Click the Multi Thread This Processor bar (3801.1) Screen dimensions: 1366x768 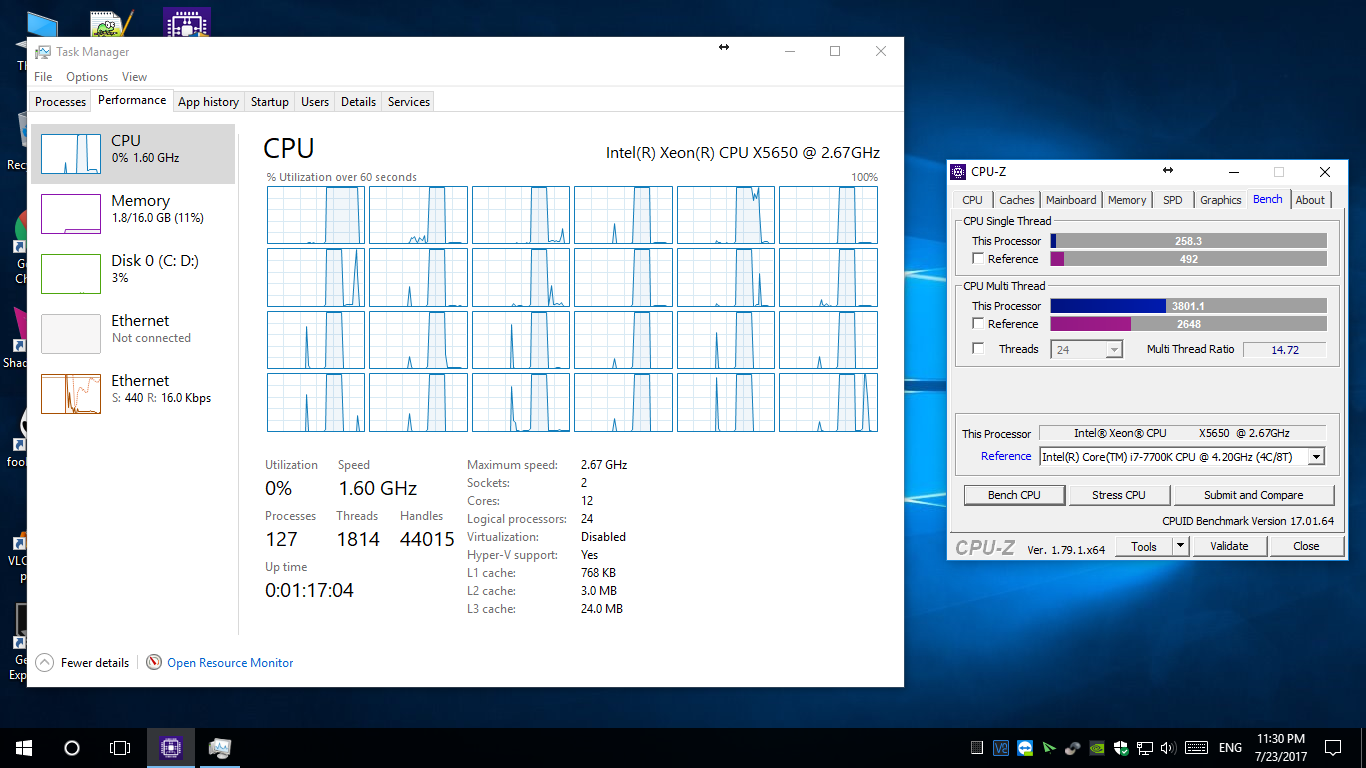coord(1189,306)
